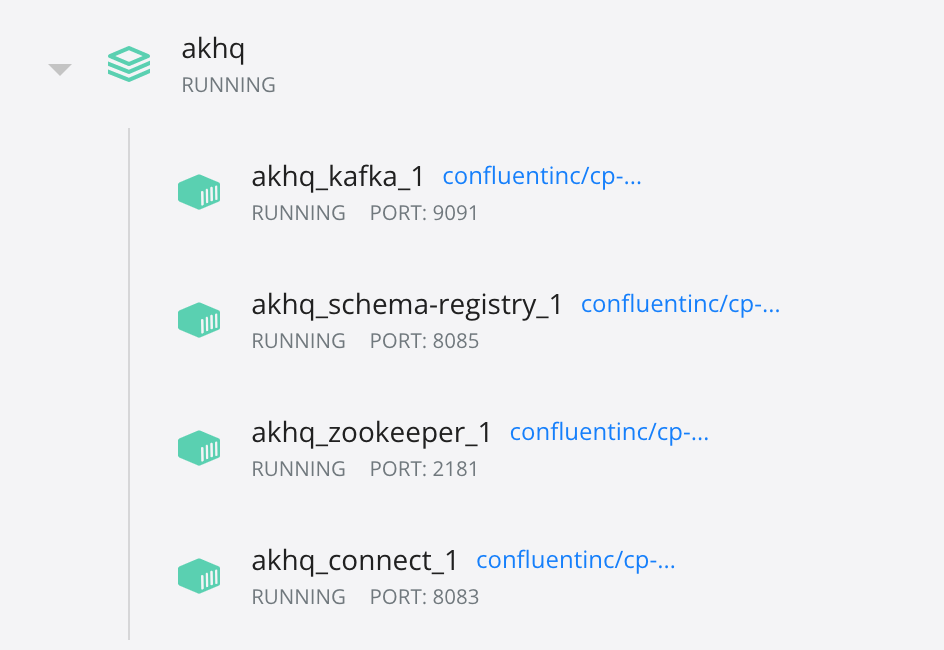This screenshot has height=650, width=944.
Task: Select the akhq_schema-registry_1 container icon
Action: [199, 319]
